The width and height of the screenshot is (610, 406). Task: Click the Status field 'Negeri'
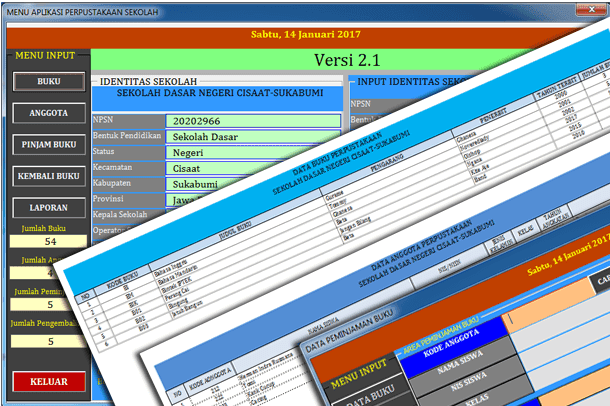pyautogui.click(x=241, y=152)
